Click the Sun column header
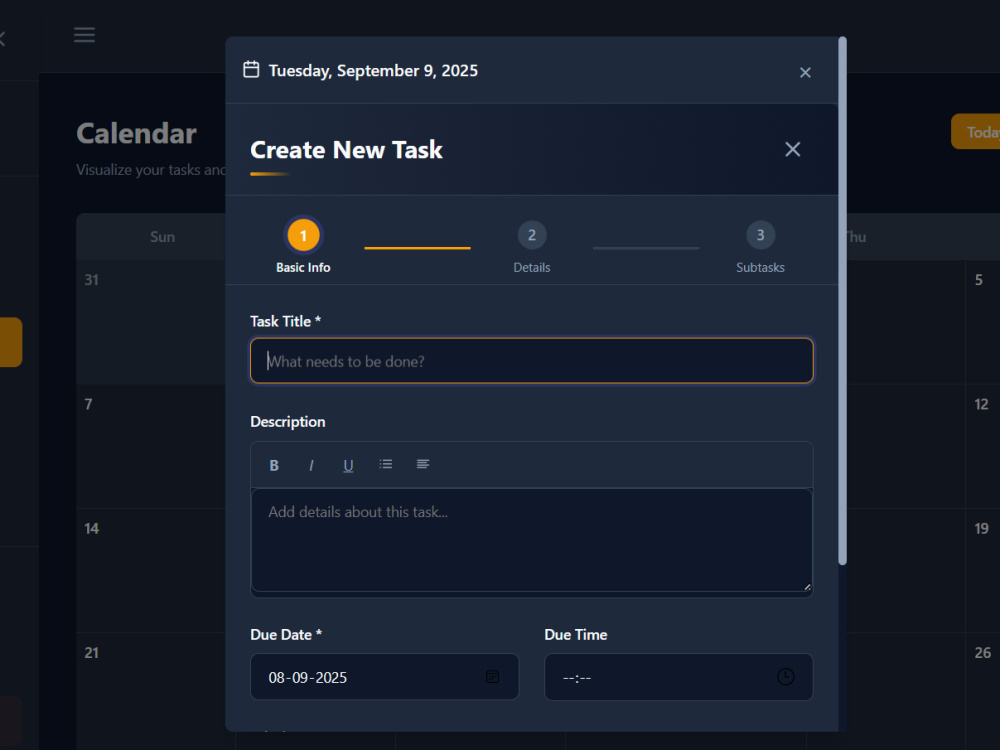The height and width of the screenshot is (750, 1000). click(x=162, y=237)
